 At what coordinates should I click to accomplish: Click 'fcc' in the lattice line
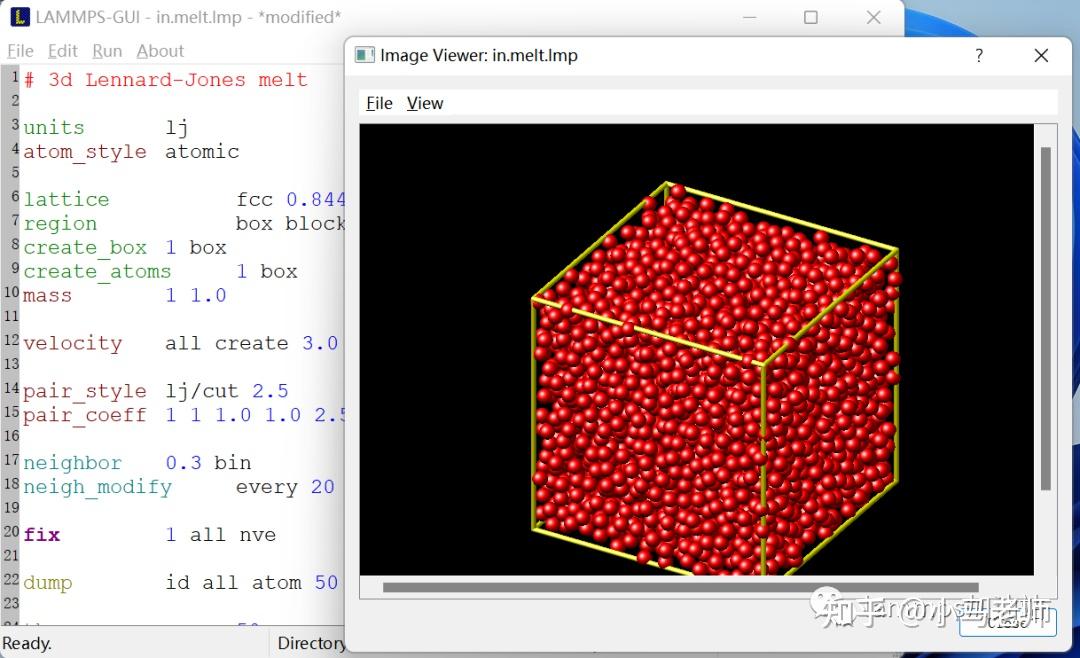coord(254,200)
